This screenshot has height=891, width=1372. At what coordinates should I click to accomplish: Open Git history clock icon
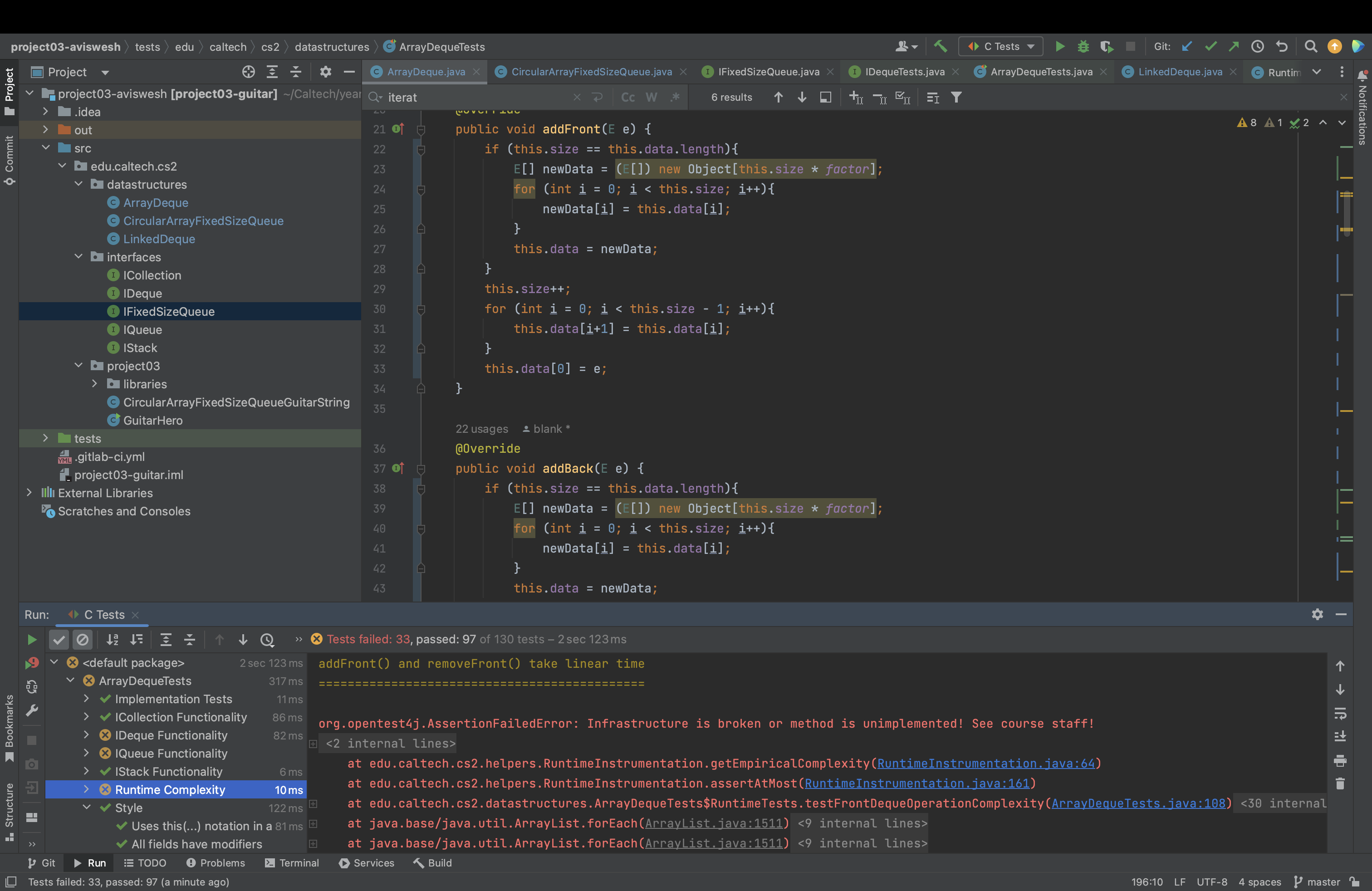[1257, 46]
